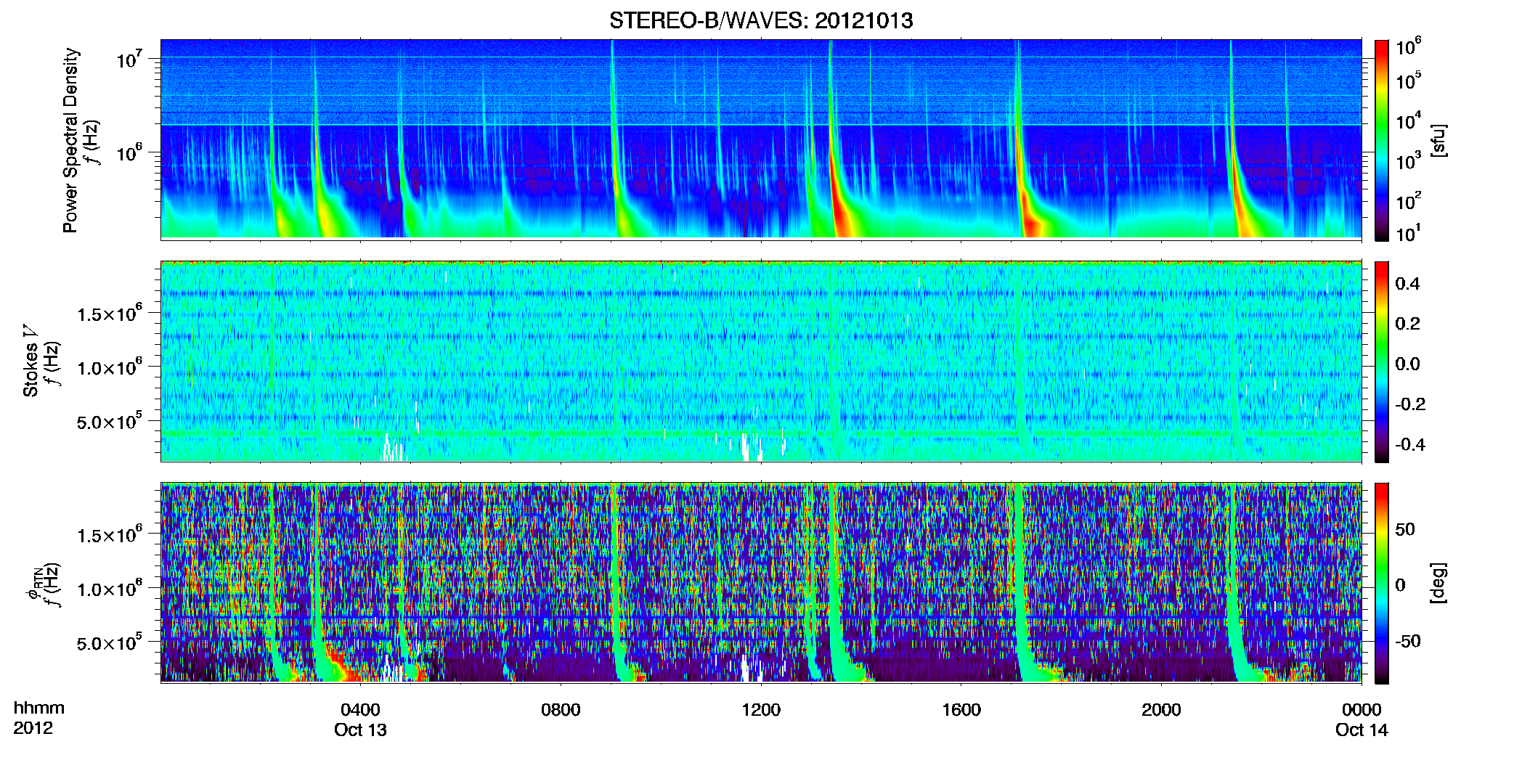Select the Power Spectral Density color bar

click(1382, 140)
